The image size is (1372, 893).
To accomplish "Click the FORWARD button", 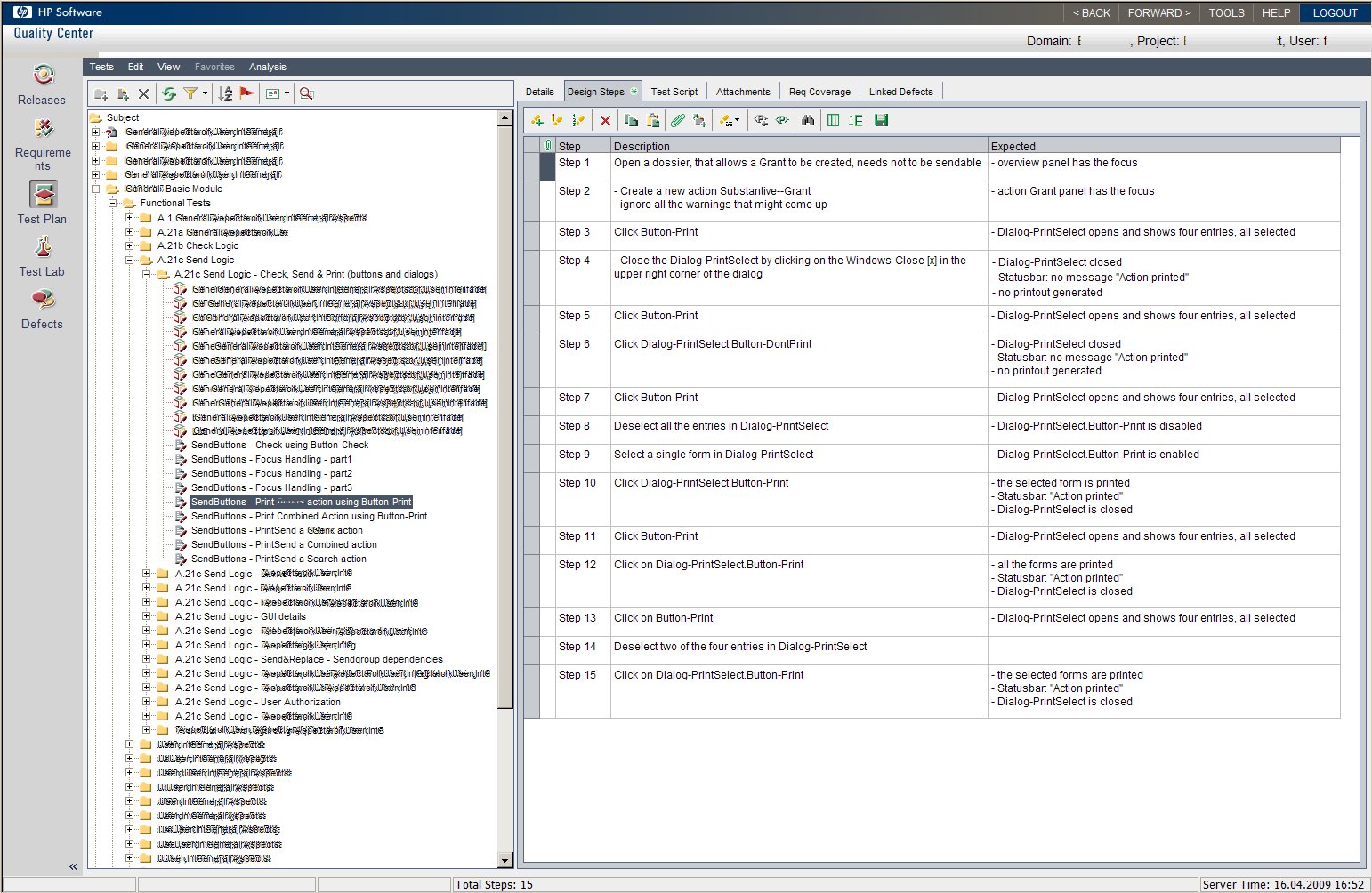I will tap(1158, 13).
